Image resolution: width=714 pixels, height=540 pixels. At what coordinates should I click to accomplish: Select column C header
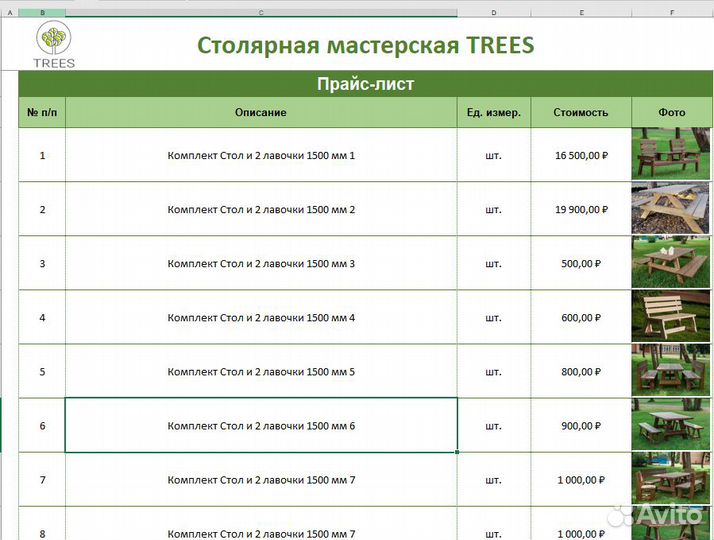[x=261, y=13]
